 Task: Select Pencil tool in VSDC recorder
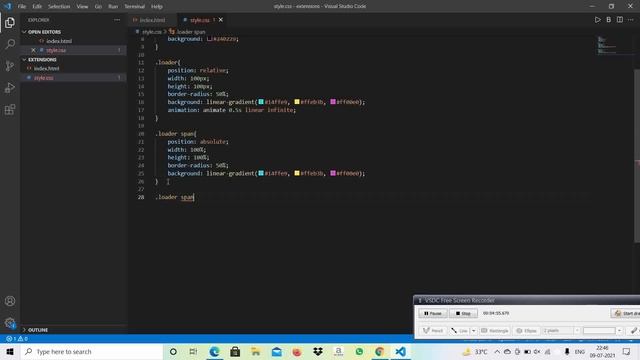(x=433, y=331)
